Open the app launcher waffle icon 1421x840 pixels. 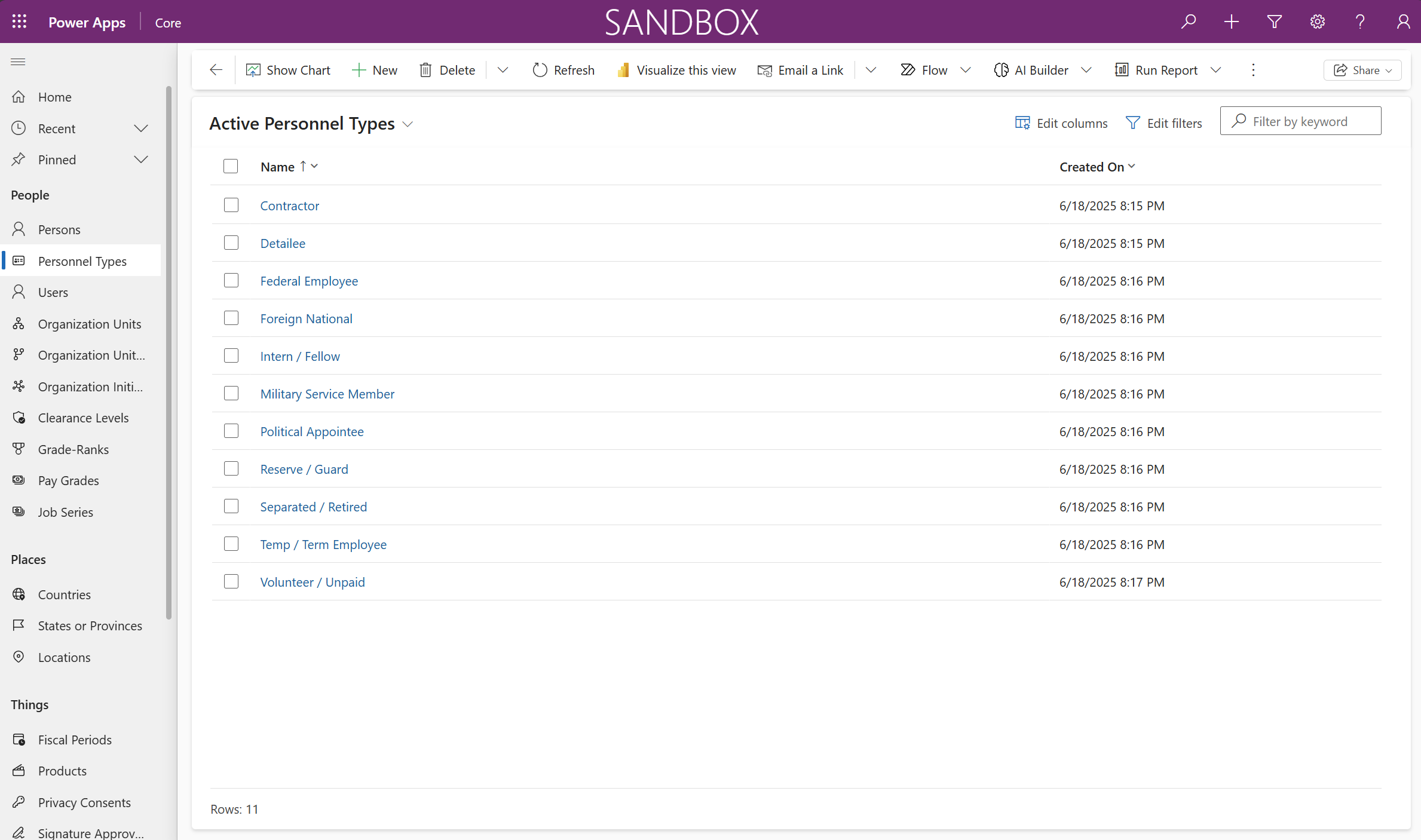click(x=19, y=22)
